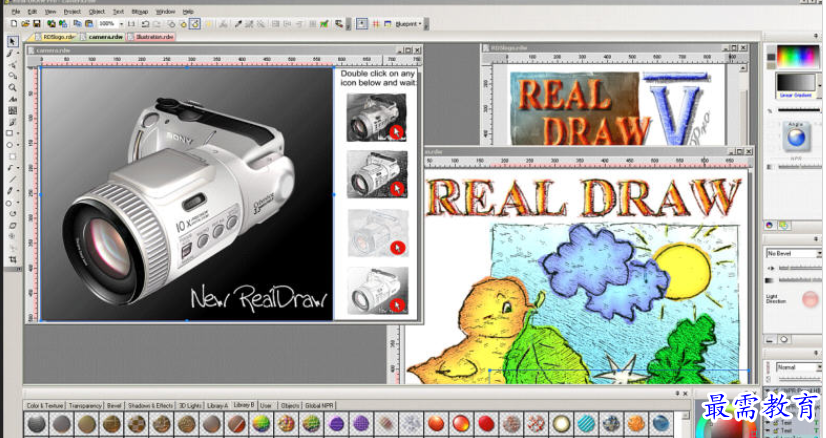Switch to camera.rdw document tab
This screenshot has height=438, width=826.
102,37
